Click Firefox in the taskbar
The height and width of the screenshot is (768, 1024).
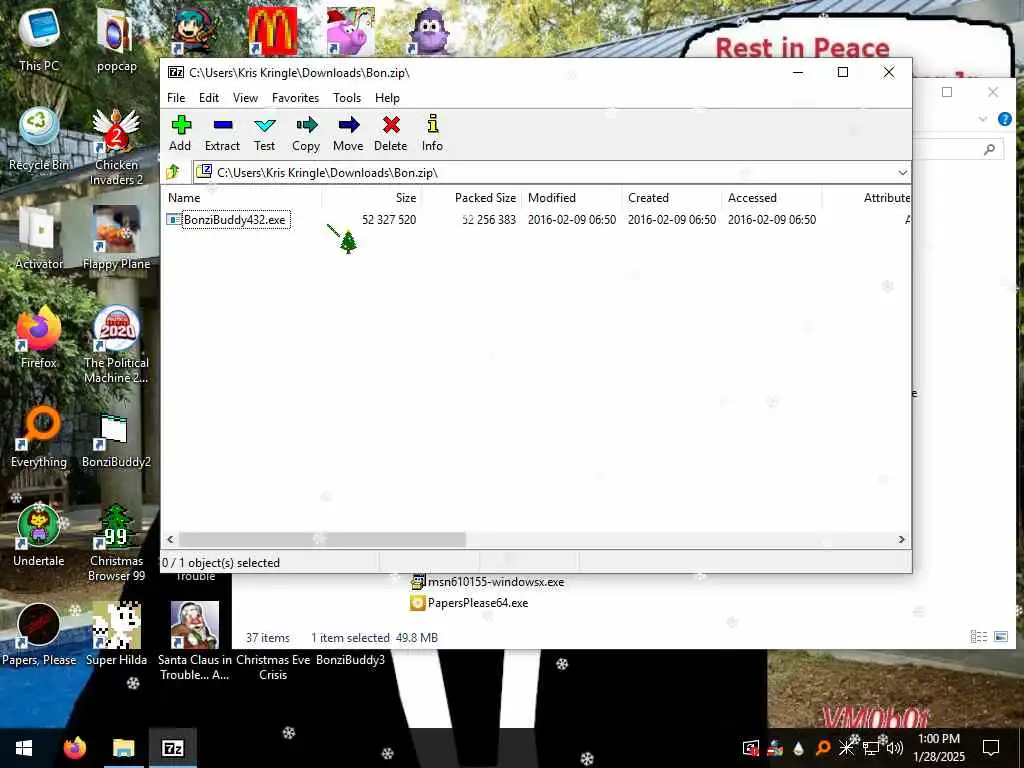click(74, 748)
